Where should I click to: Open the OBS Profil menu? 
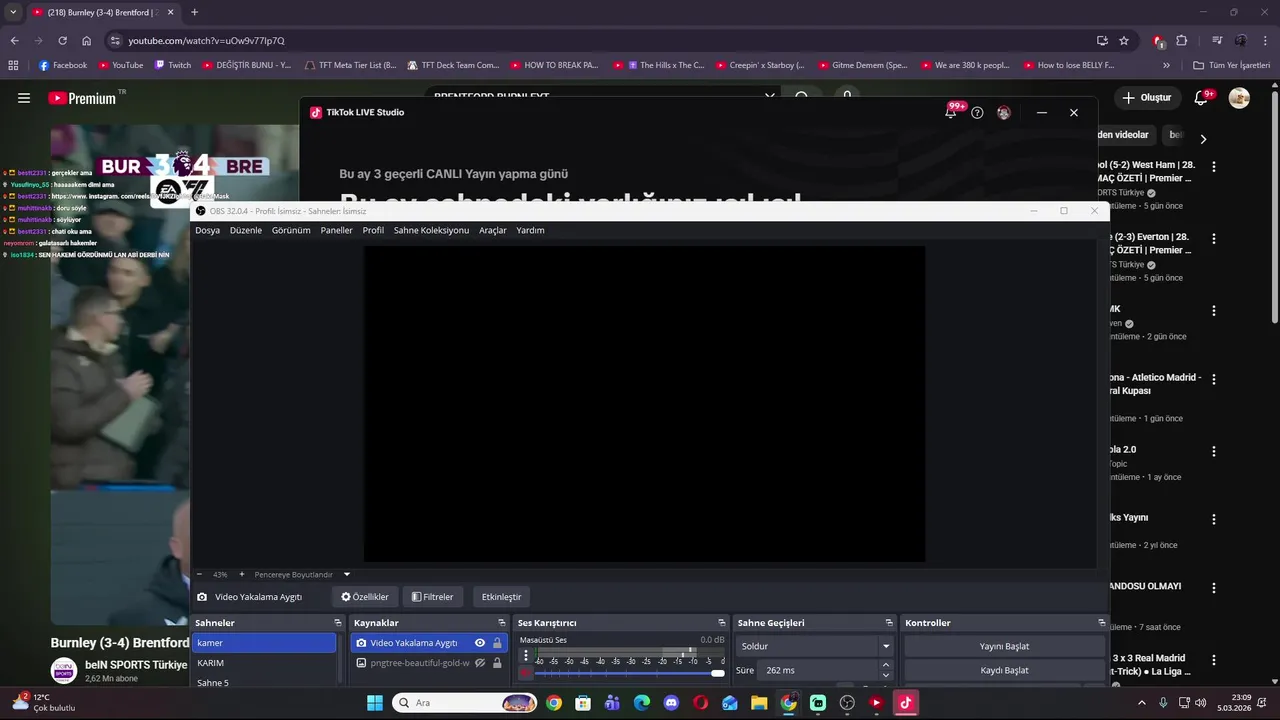point(373,230)
